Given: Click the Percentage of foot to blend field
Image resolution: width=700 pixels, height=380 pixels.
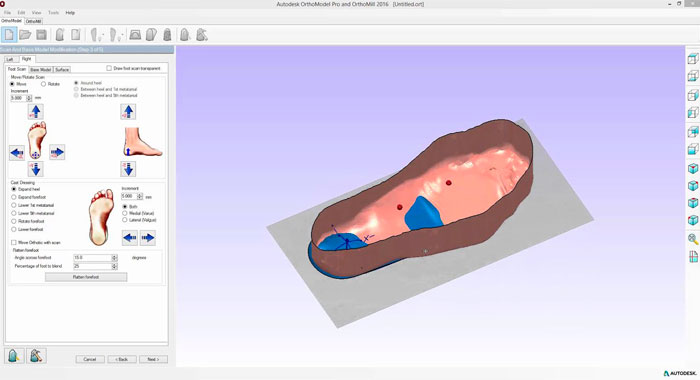Looking at the screenshot, I should pos(92,266).
